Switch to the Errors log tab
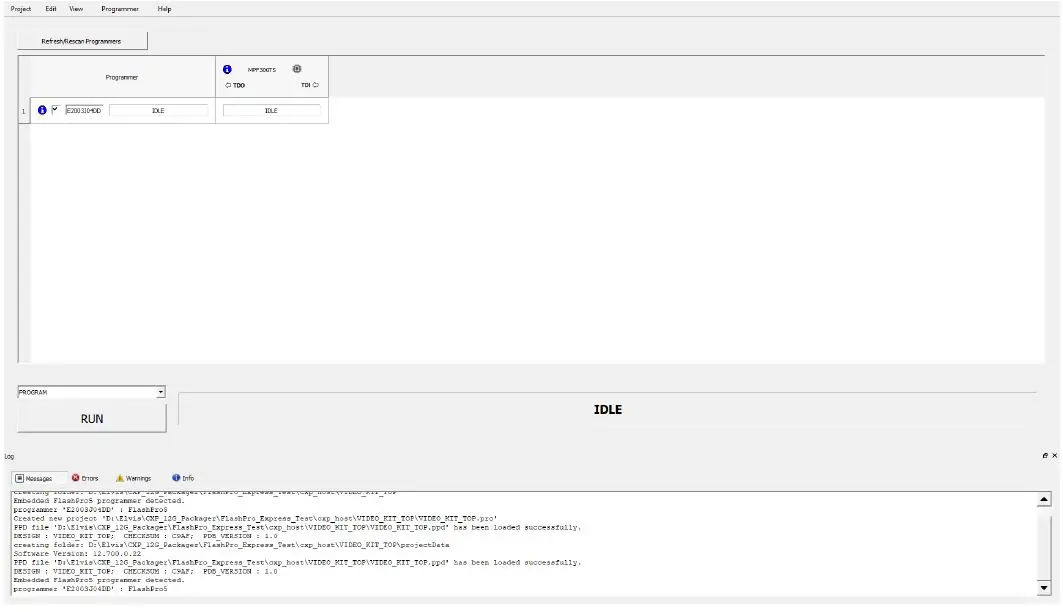Viewport: 1063px width, 612px height. pyautogui.click(x=85, y=478)
